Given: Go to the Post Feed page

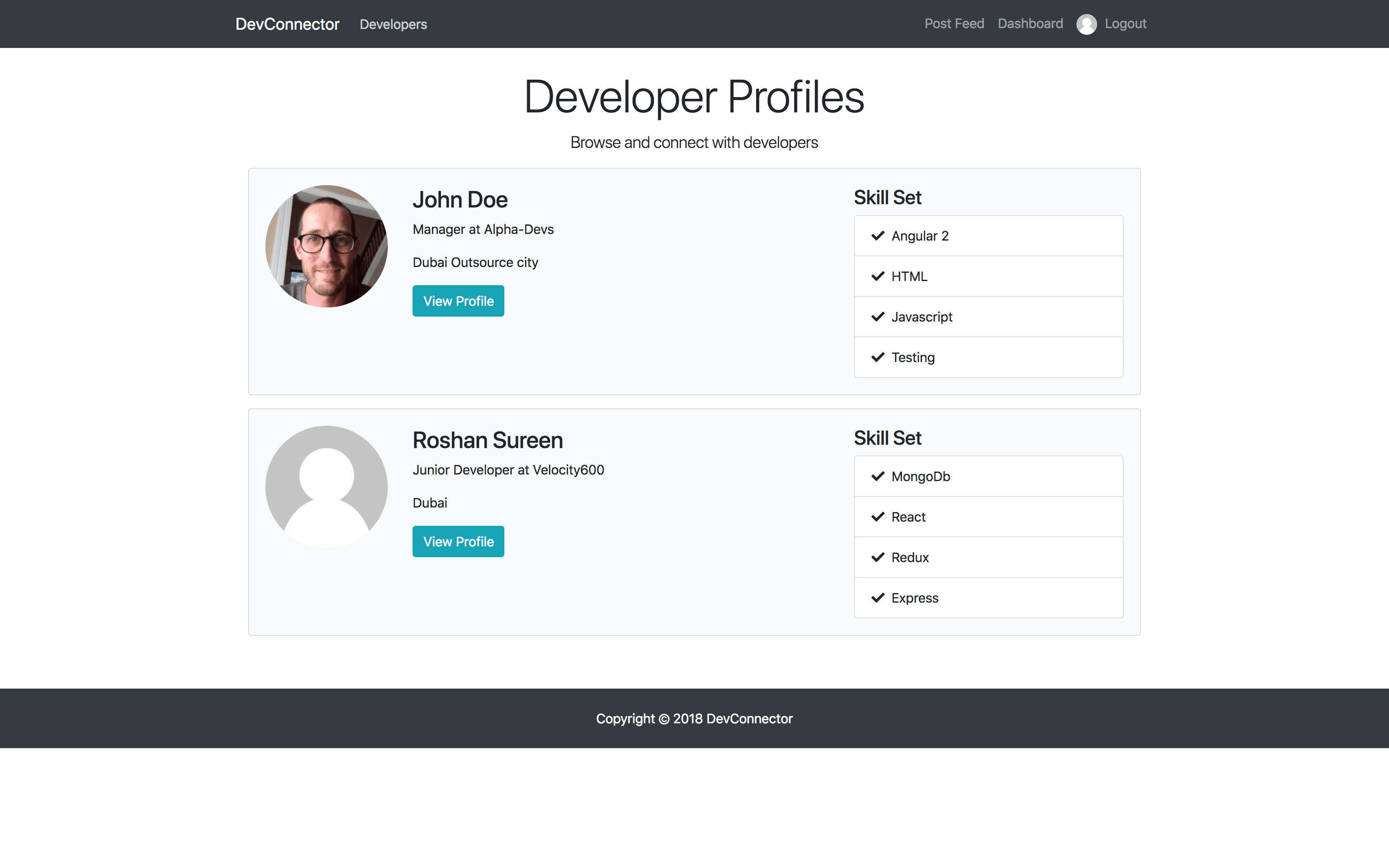Looking at the screenshot, I should pos(954,24).
